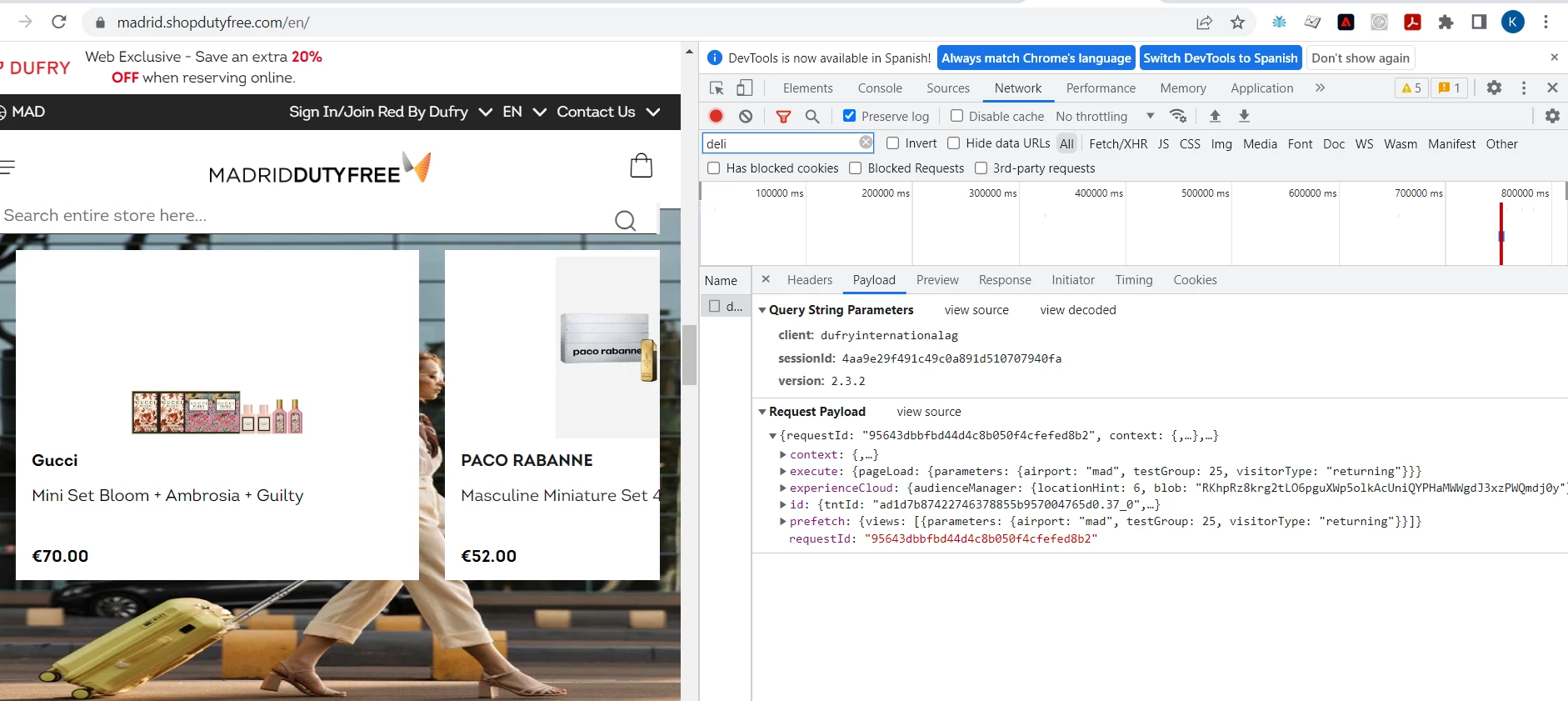The image size is (1568, 701).
Task: Click view decoded link
Action: point(1078,310)
